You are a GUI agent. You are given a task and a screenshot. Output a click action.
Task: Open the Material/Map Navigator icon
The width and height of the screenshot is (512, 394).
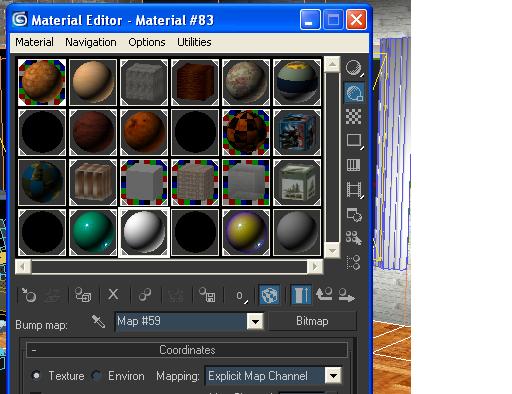(353, 262)
